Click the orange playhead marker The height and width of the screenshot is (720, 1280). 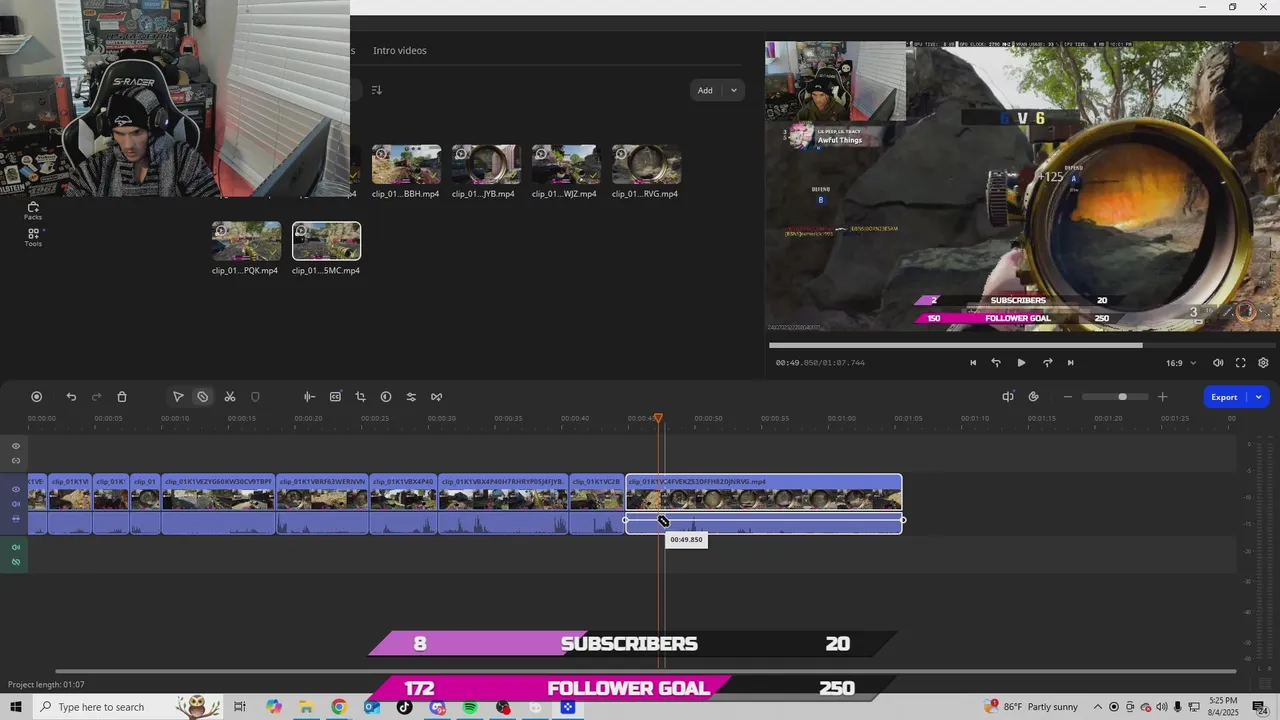click(x=658, y=418)
